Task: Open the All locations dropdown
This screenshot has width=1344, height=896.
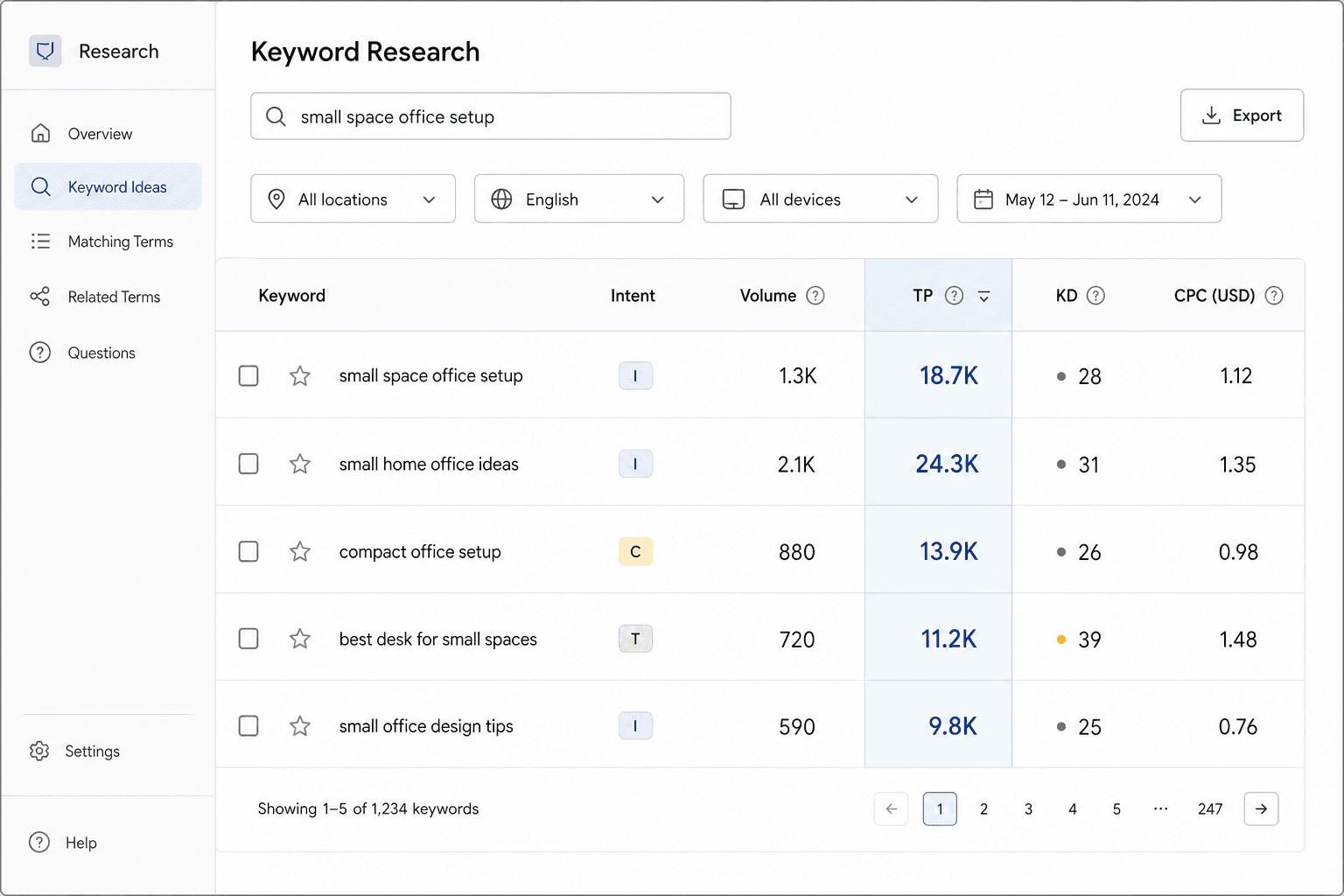Action: (353, 199)
